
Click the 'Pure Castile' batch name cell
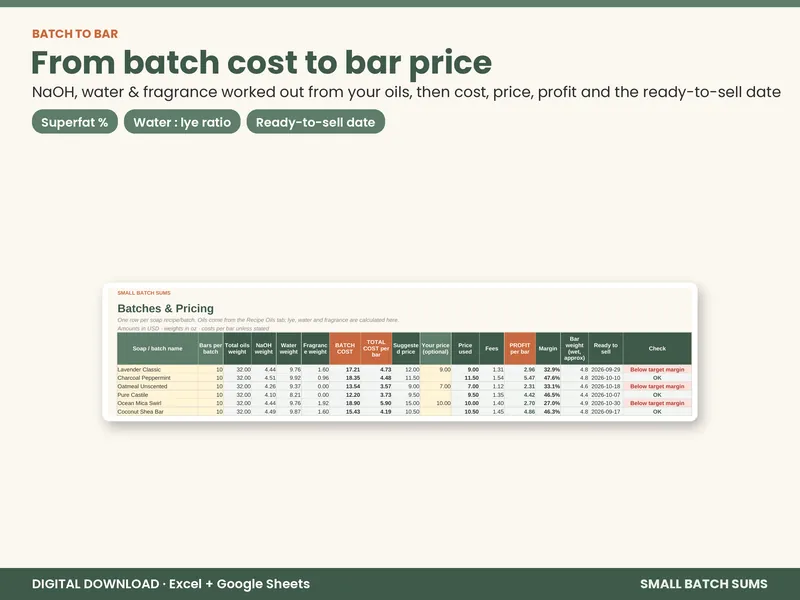(157, 395)
